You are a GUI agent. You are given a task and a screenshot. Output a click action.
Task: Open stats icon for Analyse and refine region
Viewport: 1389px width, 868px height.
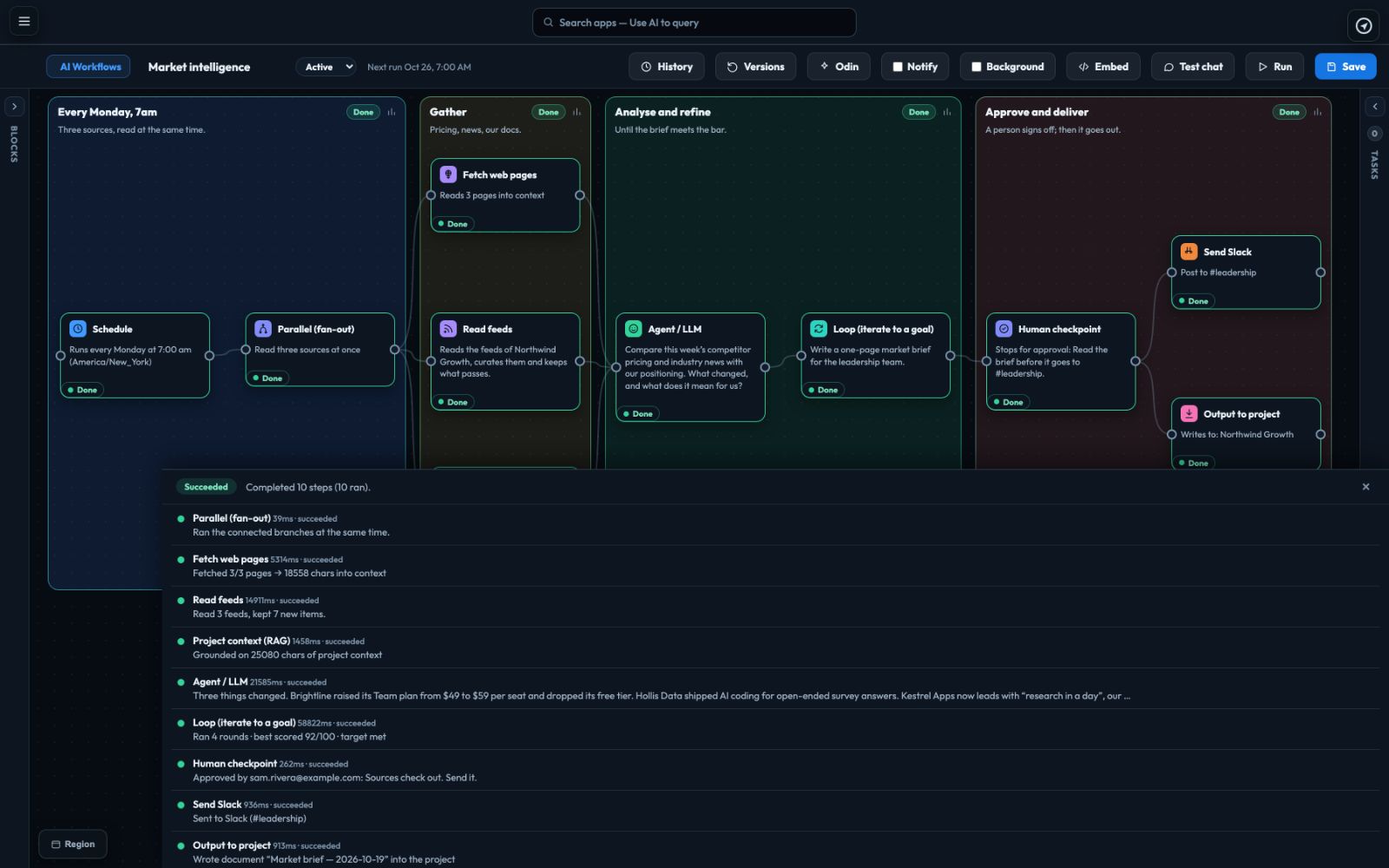click(x=947, y=112)
